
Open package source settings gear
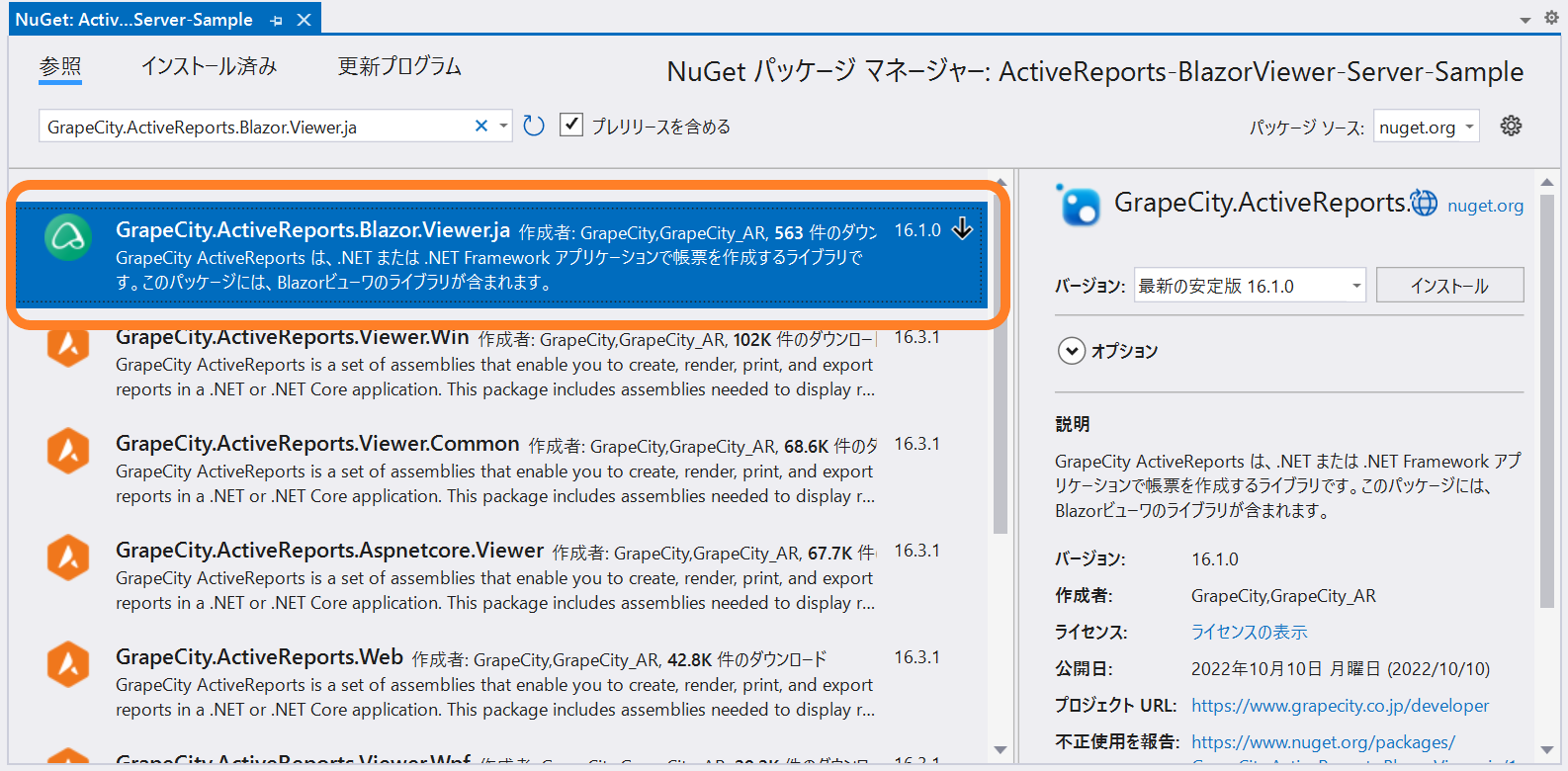(x=1511, y=126)
